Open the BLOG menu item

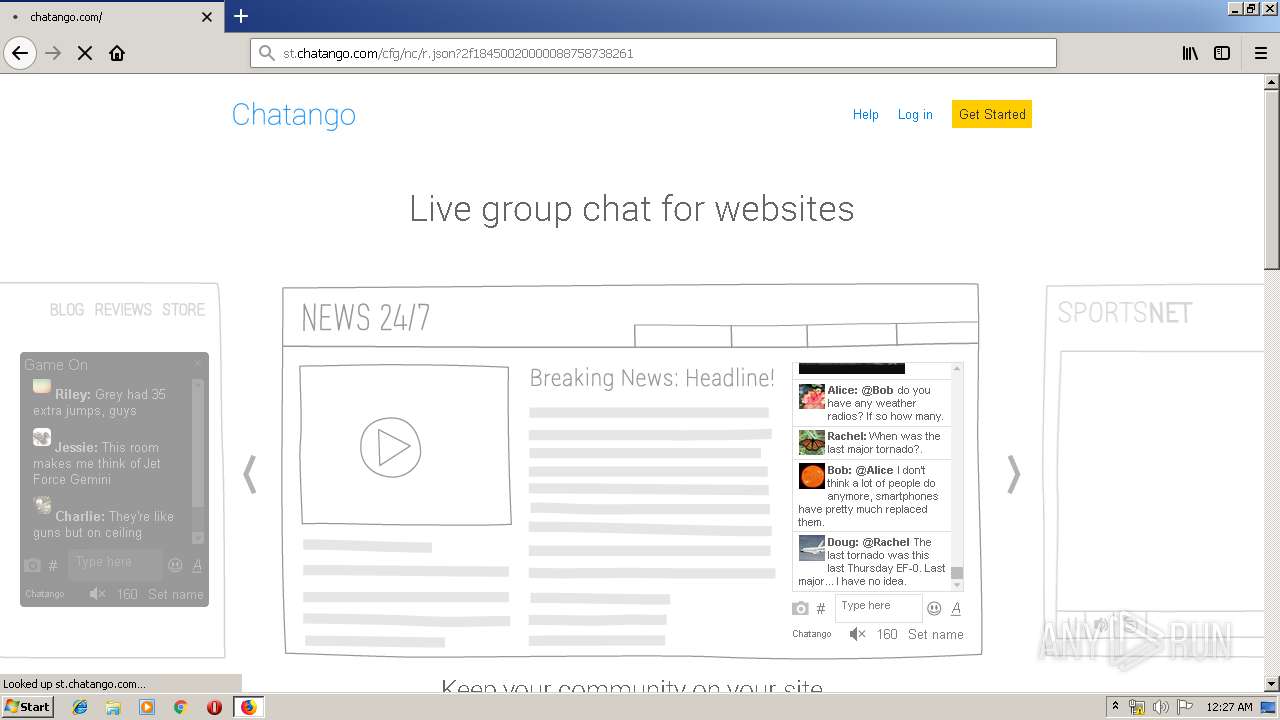pyautogui.click(x=67, y=310)
